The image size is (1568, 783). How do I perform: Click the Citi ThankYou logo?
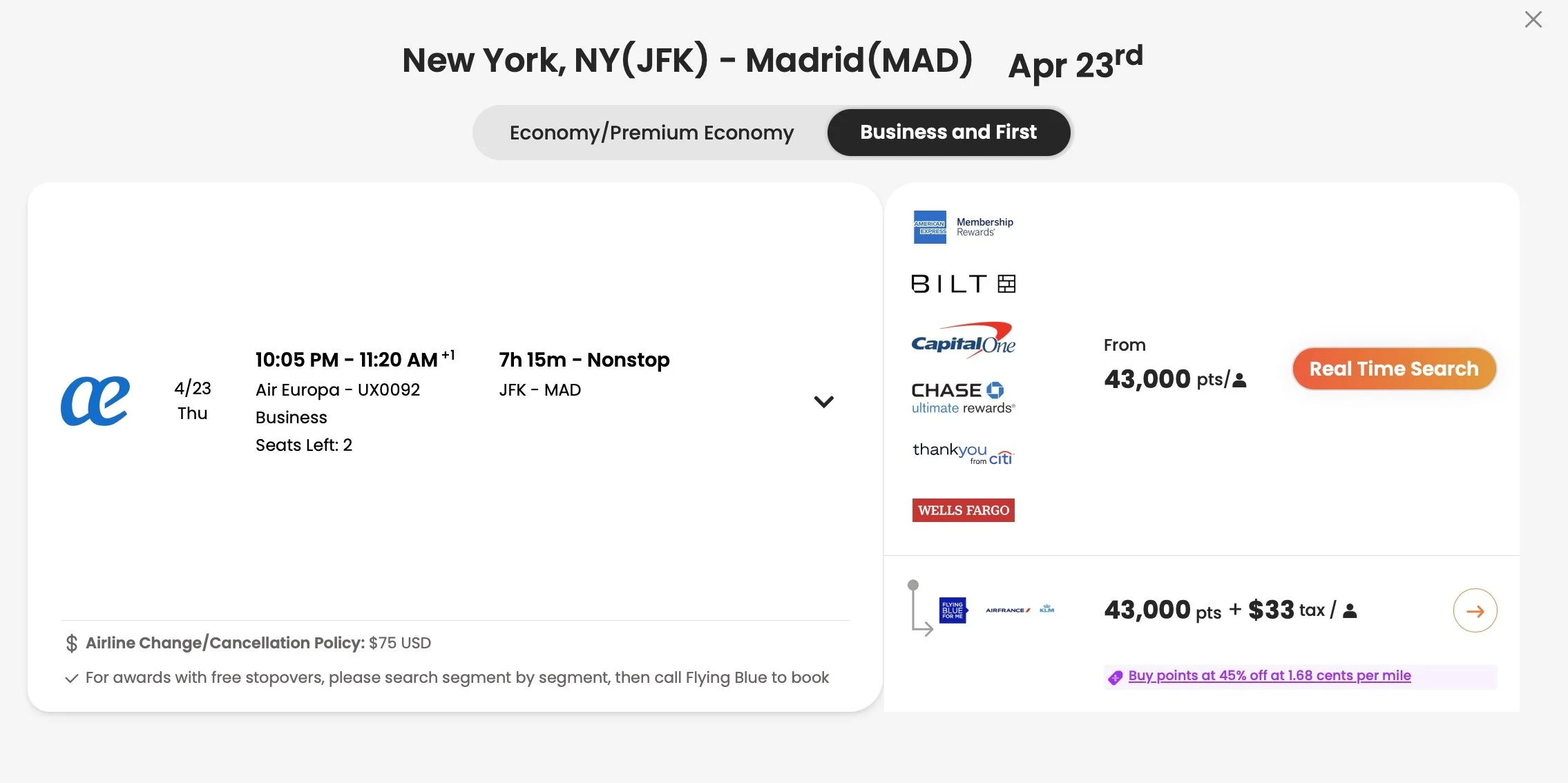click(963, 454)
